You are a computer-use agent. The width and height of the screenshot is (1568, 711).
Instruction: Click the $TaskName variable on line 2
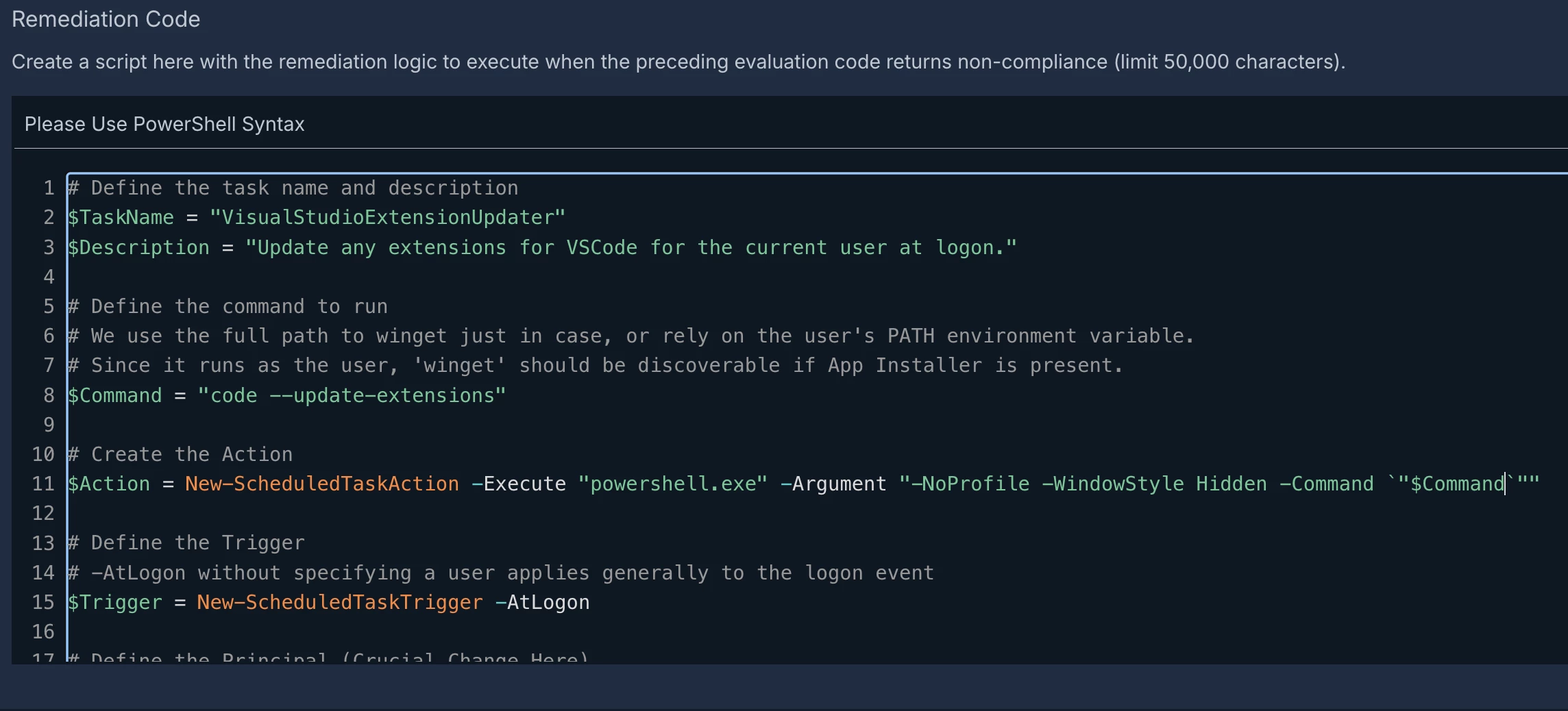(x=121, y=218)
